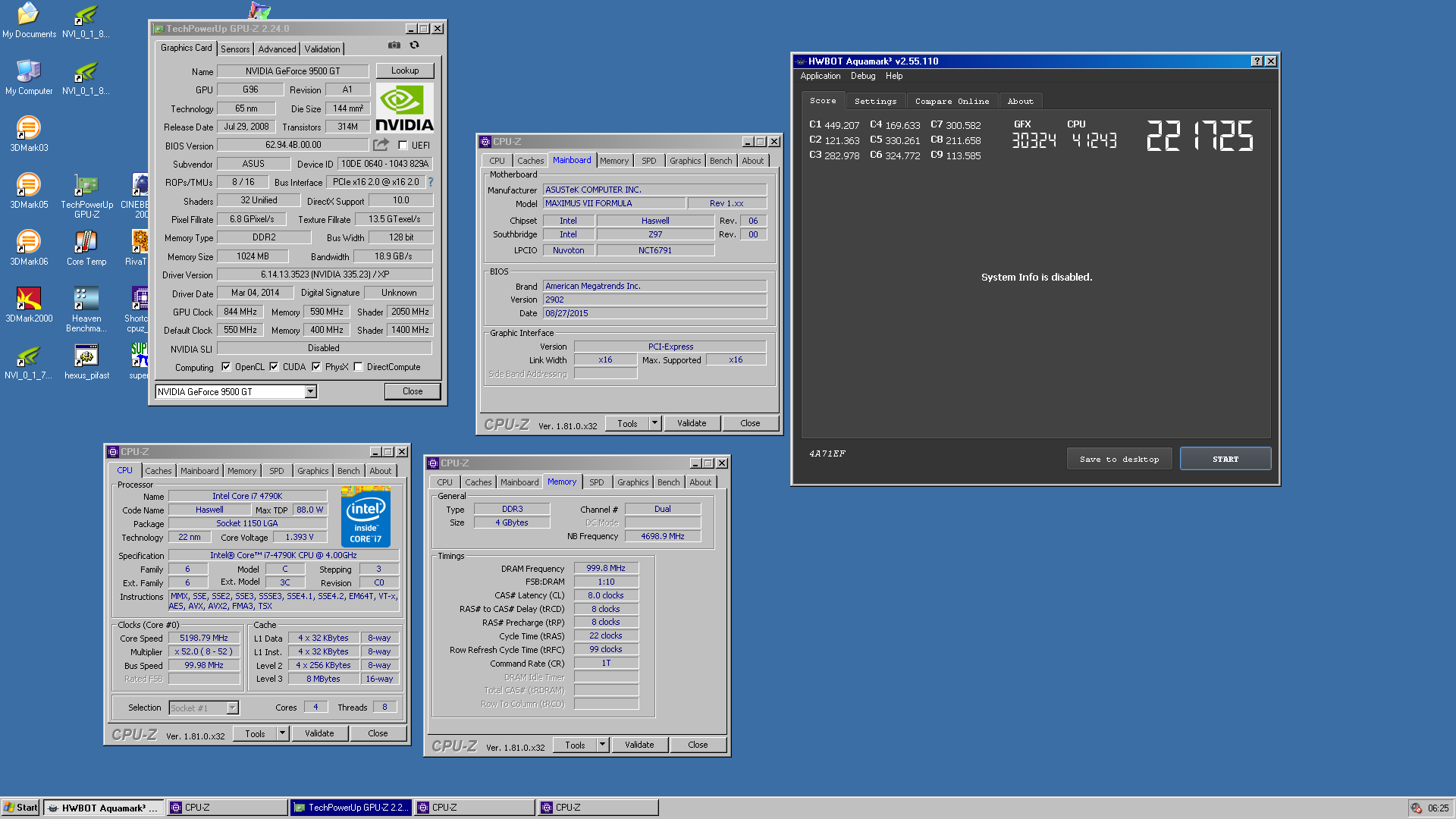Image resolution: width=1456 pixels, height=819 pixels.
Task: Open the My Computer desktop icon
Action: [x=29, y=77]
